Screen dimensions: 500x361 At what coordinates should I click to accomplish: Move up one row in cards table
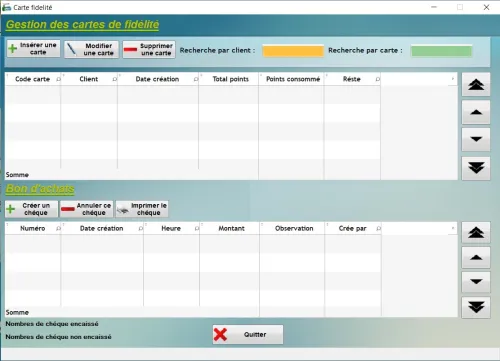(476, 112)
